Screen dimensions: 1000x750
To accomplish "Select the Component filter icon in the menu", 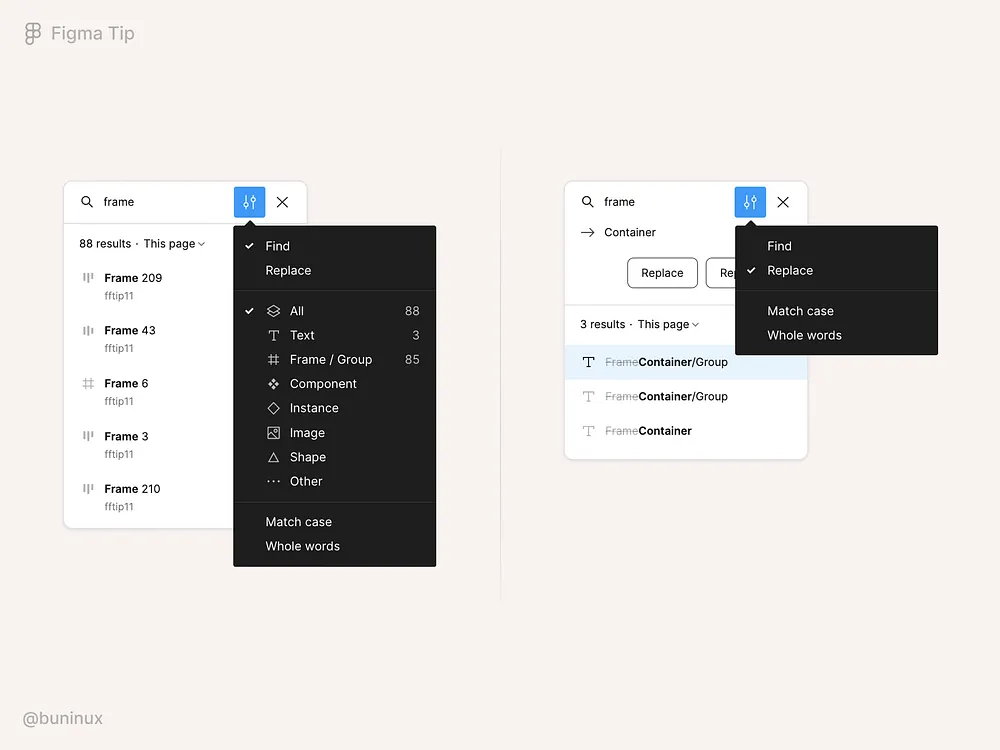I will click(x=274, y=383).
